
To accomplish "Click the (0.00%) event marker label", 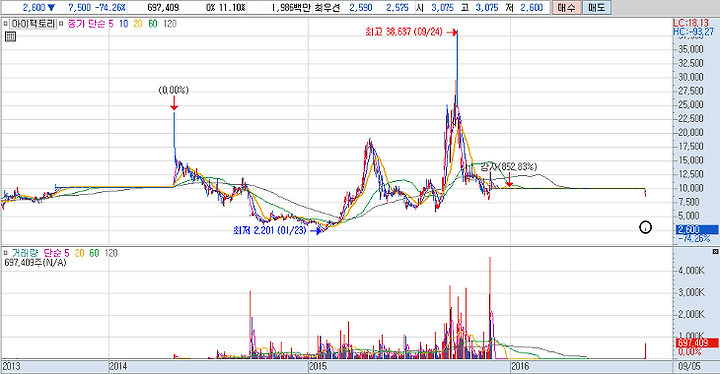I will [174, 90].
